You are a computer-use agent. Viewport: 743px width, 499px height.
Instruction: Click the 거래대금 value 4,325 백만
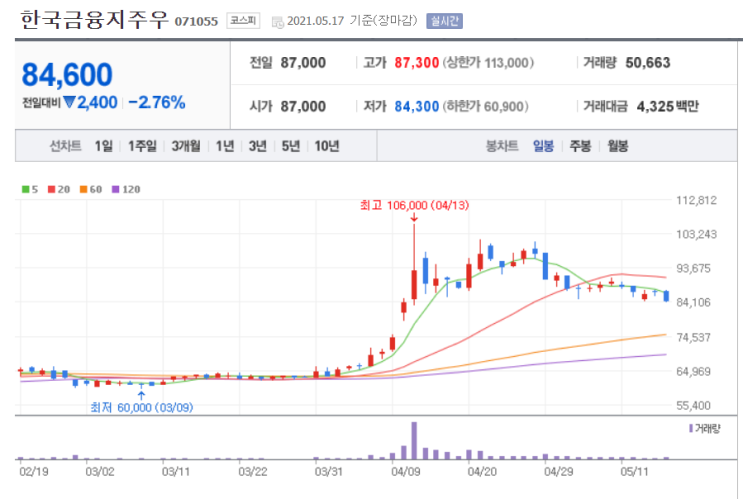tap(668, 106)
